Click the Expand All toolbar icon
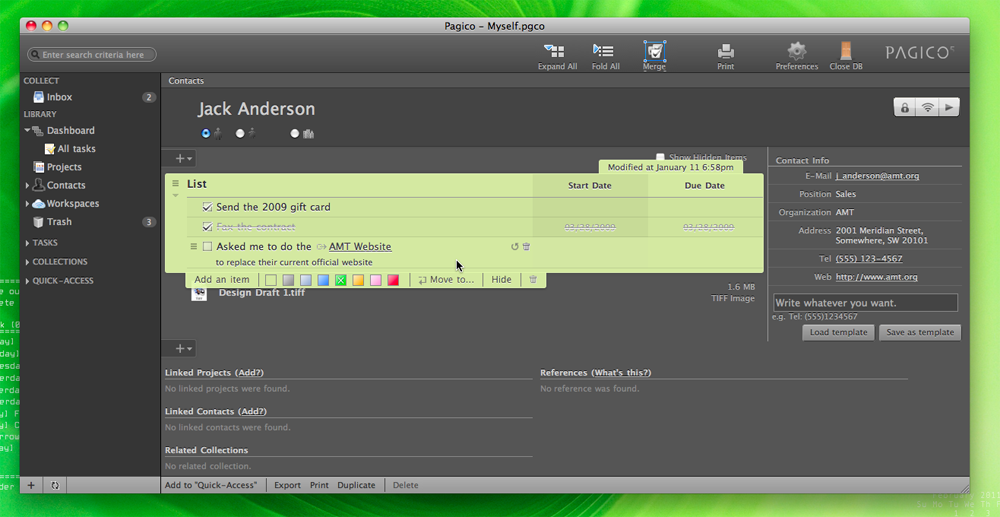Image resolution: width=1000 pixels, height=517 pixels. pyautogui.click(x=557, y=51)
